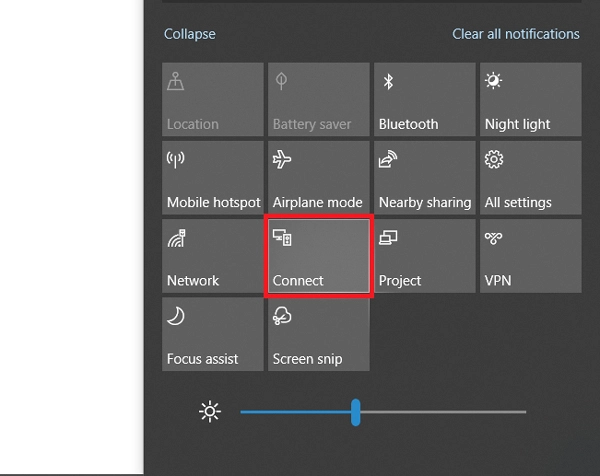This screenshot has height=476, width=600.
Task: Toggle the Nearby sharing tile
Action: coord(425,178)
